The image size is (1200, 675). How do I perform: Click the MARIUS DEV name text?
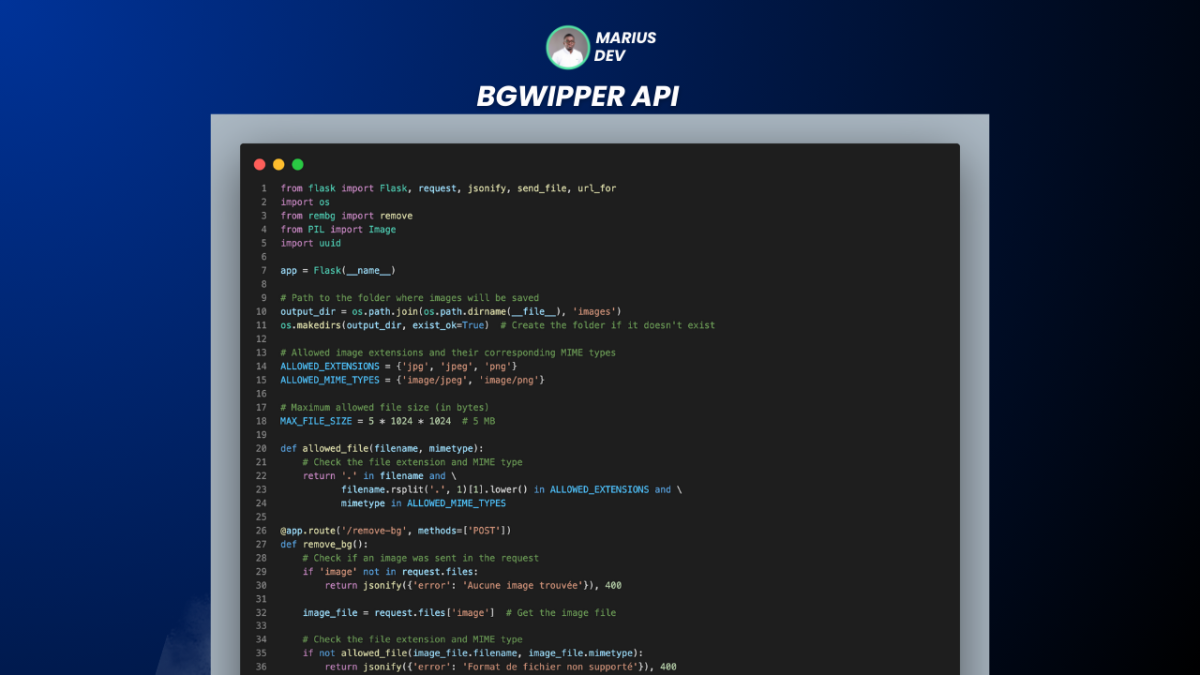[625, 47]
